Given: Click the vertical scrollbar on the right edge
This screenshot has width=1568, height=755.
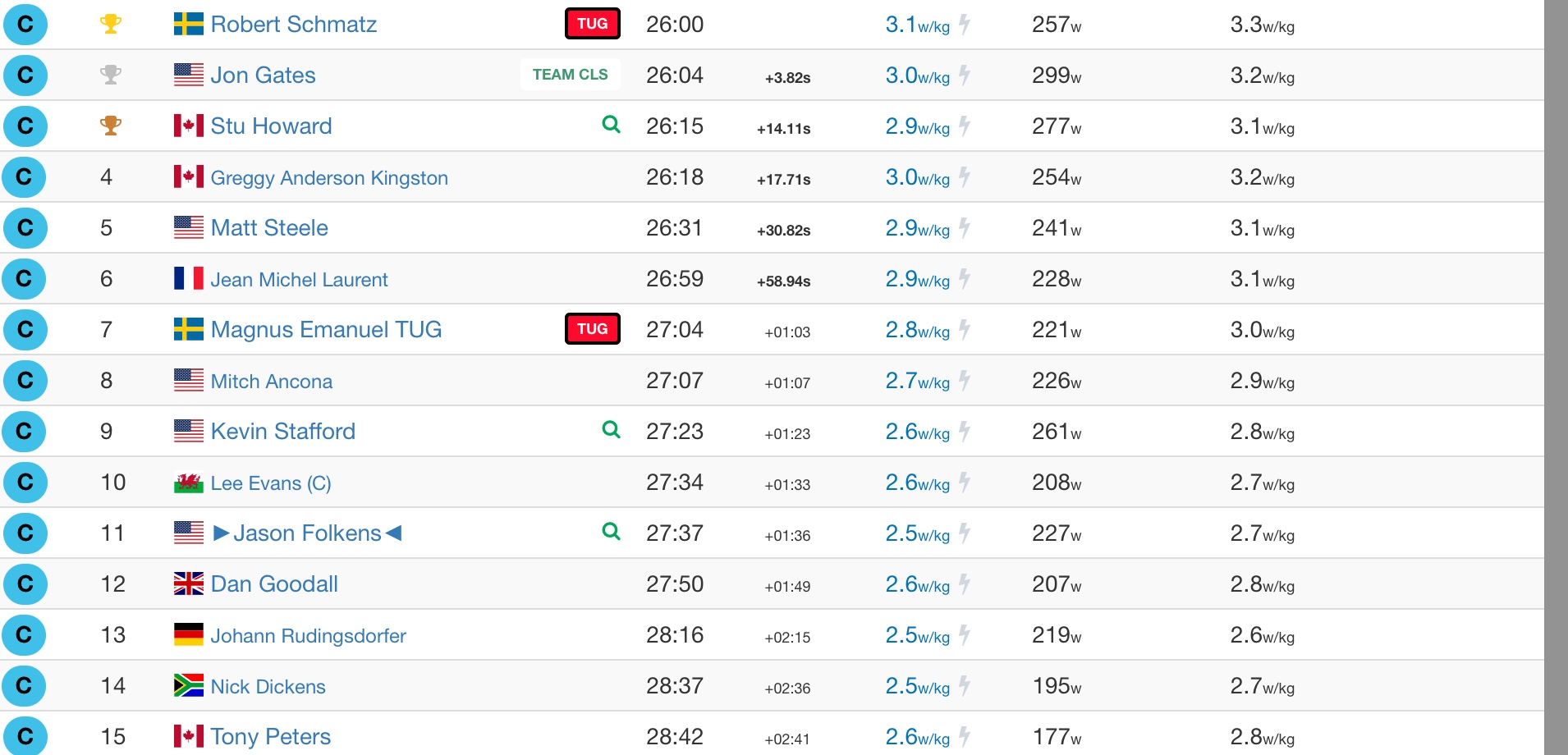Looking at the screenshot, I should (x=1556, y=377).
